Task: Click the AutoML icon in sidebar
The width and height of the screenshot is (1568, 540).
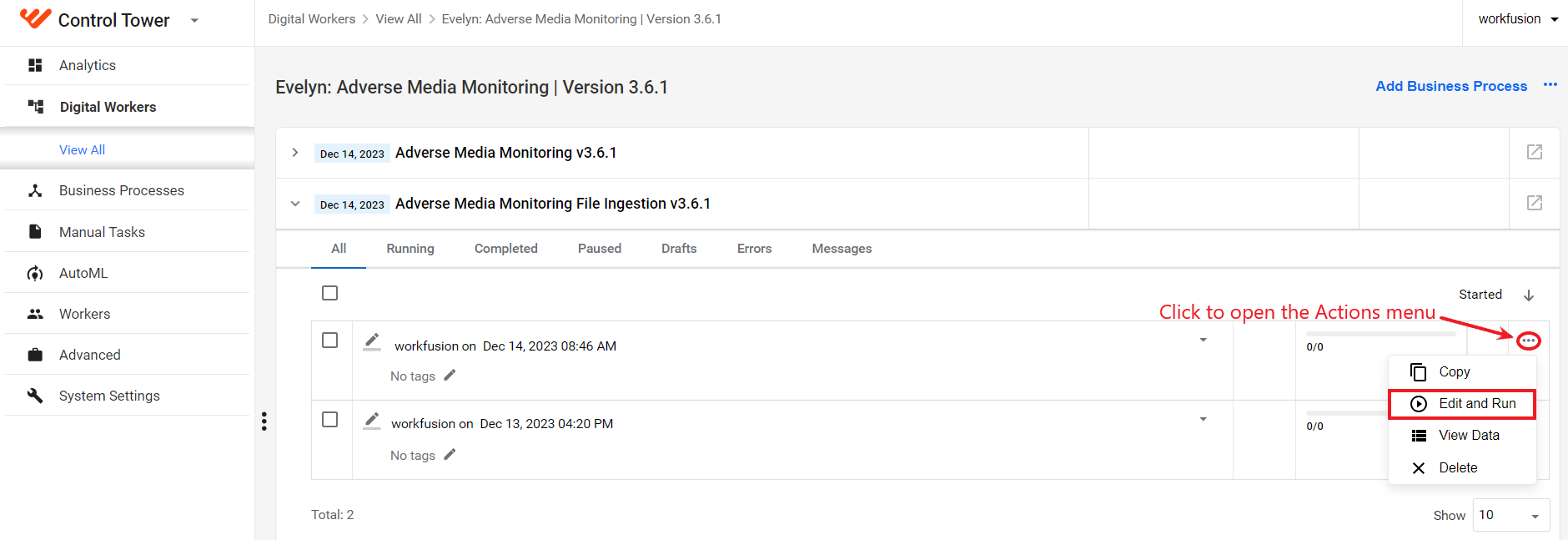Action: pos(35,273)
